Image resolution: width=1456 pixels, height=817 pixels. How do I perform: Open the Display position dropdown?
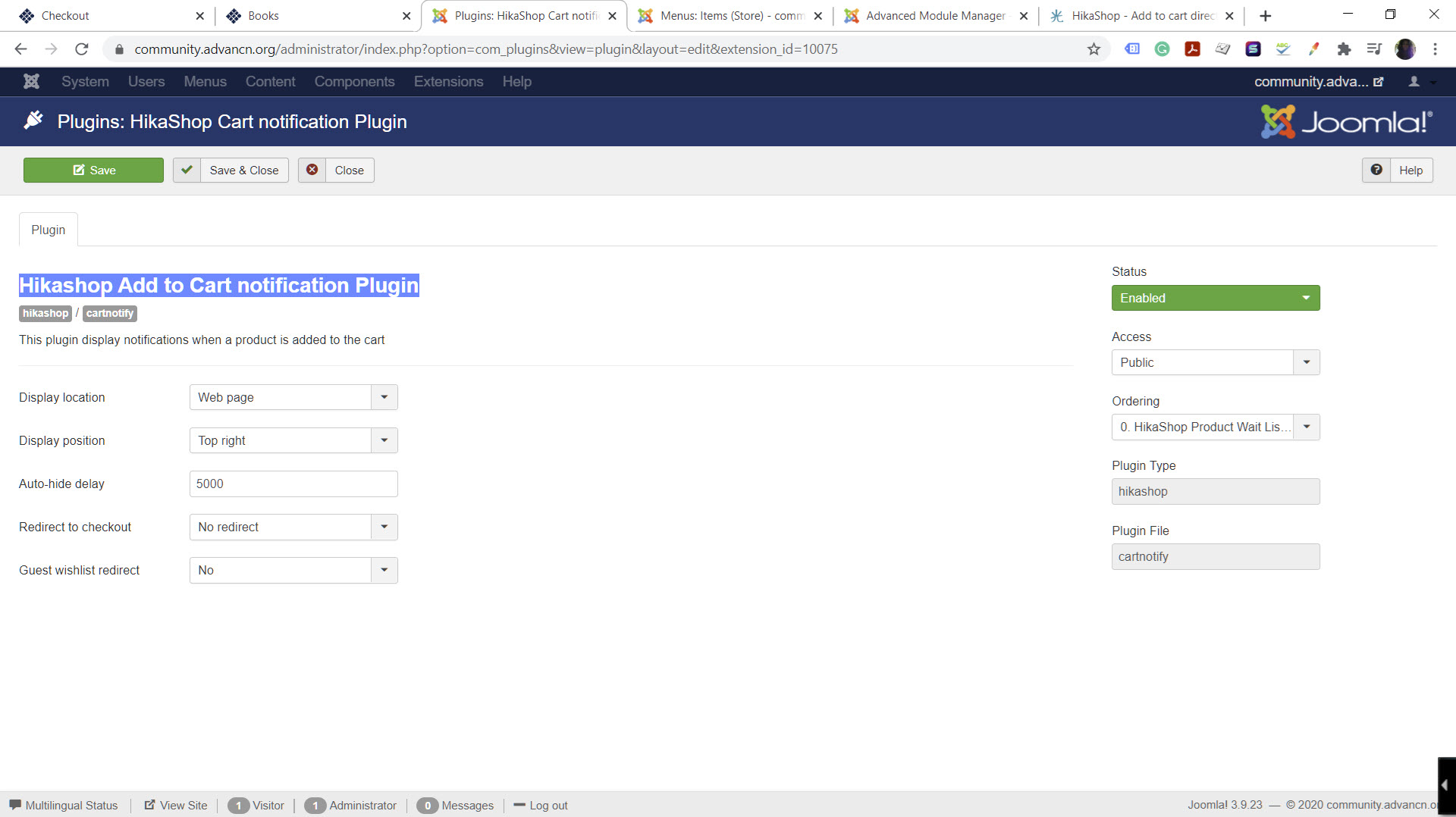[x=293, y=440]
